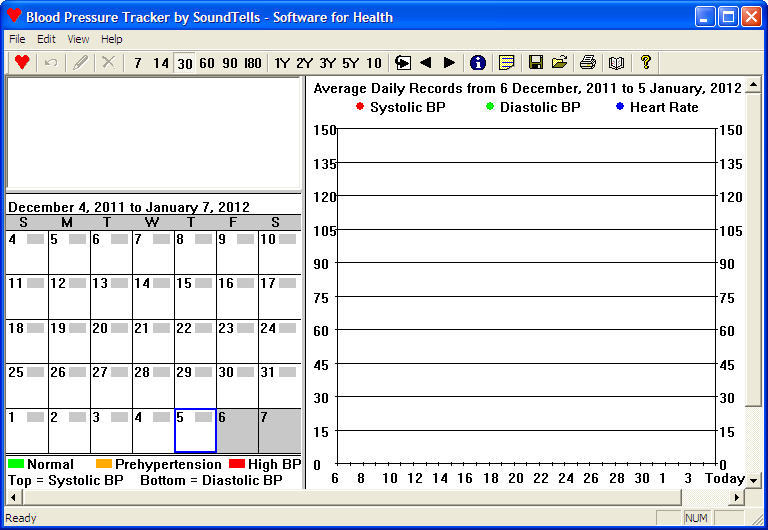Click the chart scrollbar down arrow

753,481
